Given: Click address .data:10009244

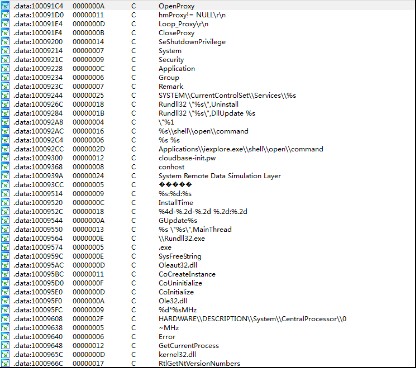Looking at the screenshot, I should [38, 95].
